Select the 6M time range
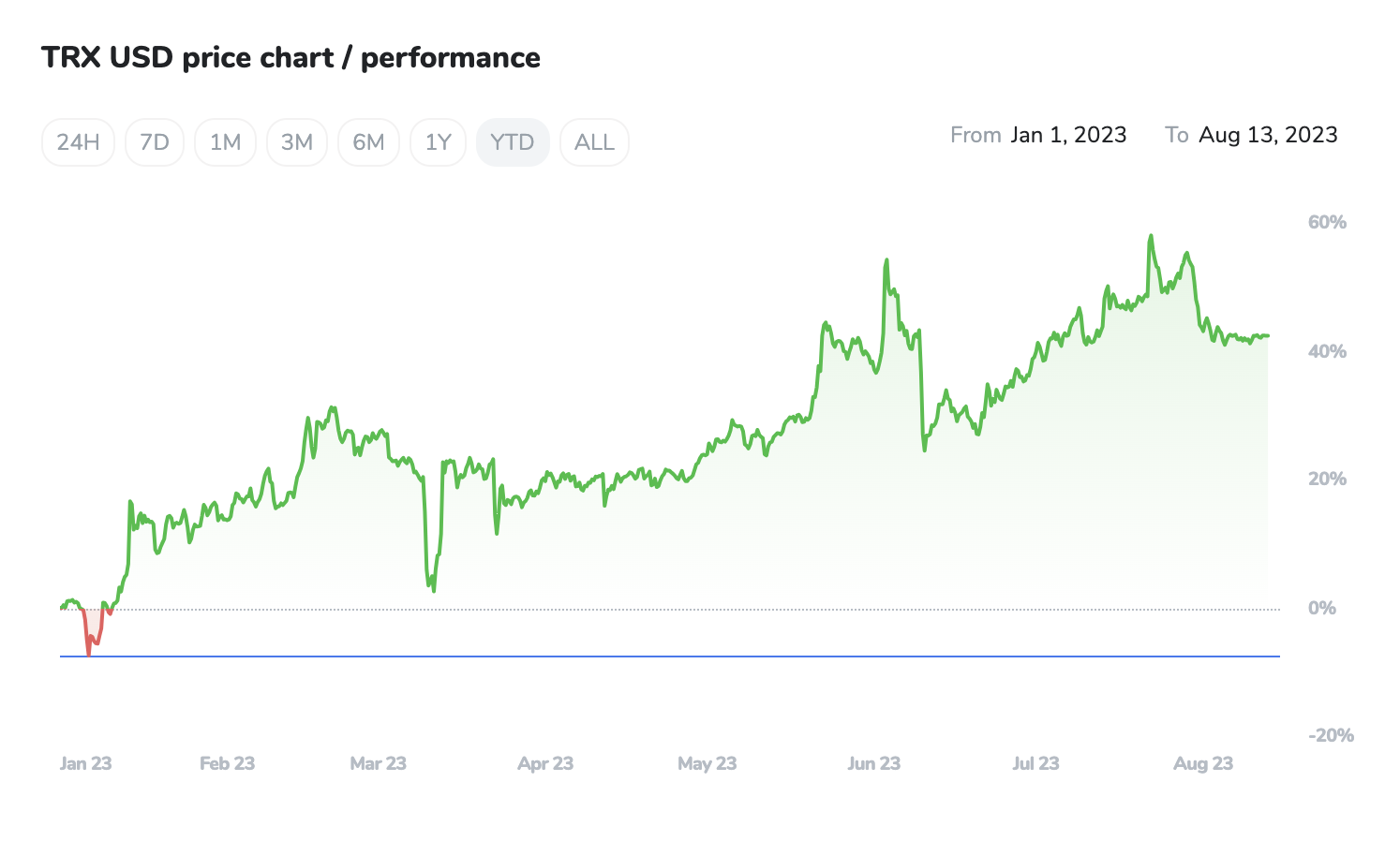Image resolution: width=1400 pixels, height=841 pixels. coord(368,142)
